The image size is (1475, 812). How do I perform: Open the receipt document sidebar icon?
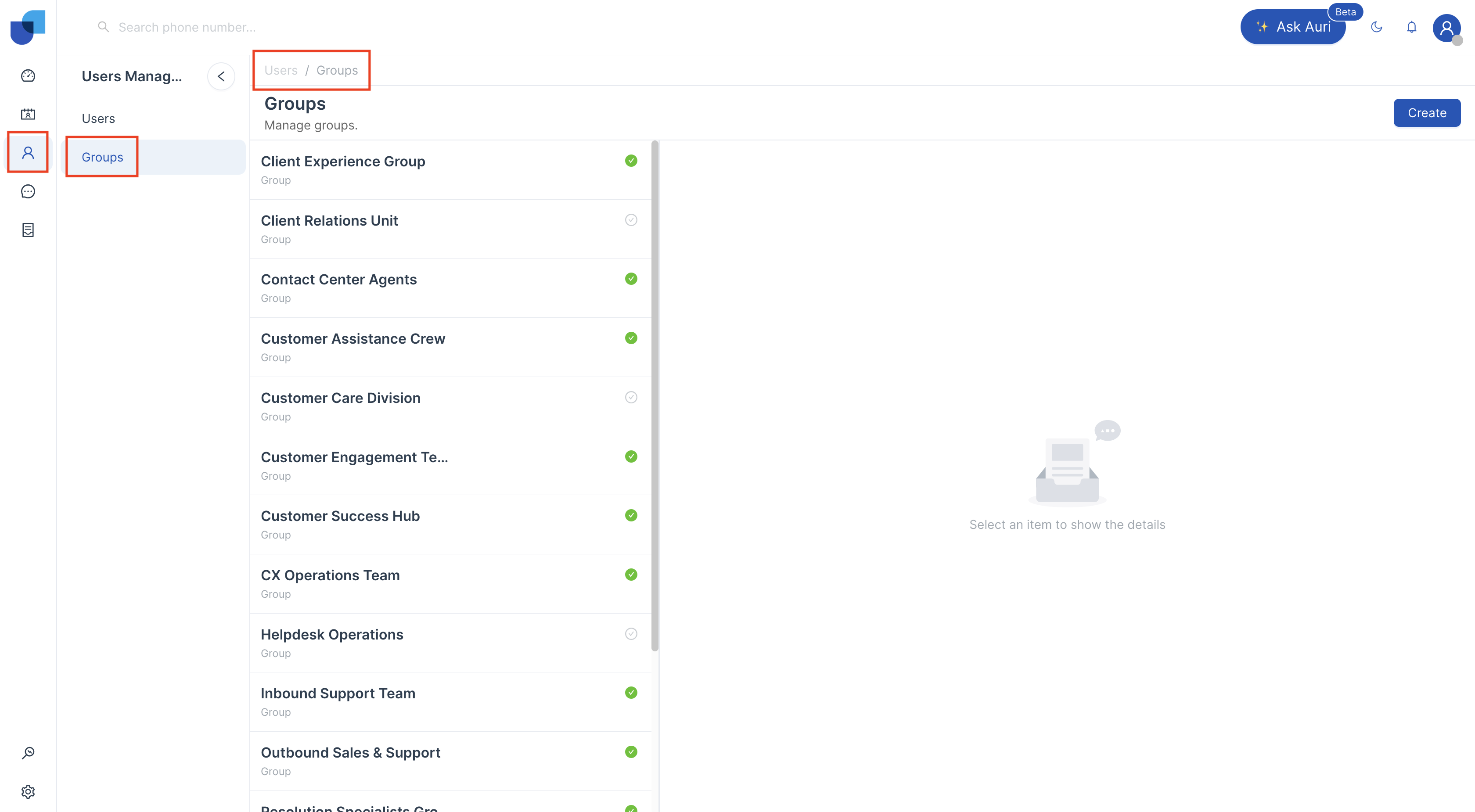(28, 230)
